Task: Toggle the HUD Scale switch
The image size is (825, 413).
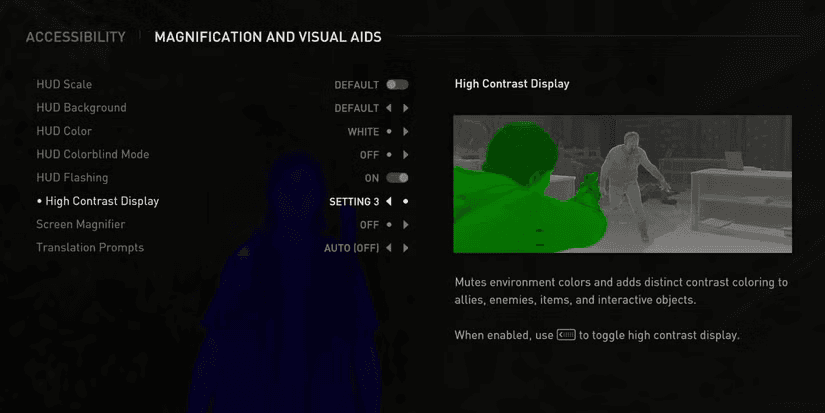Action: pyautogui.click(x=397, y=85)
